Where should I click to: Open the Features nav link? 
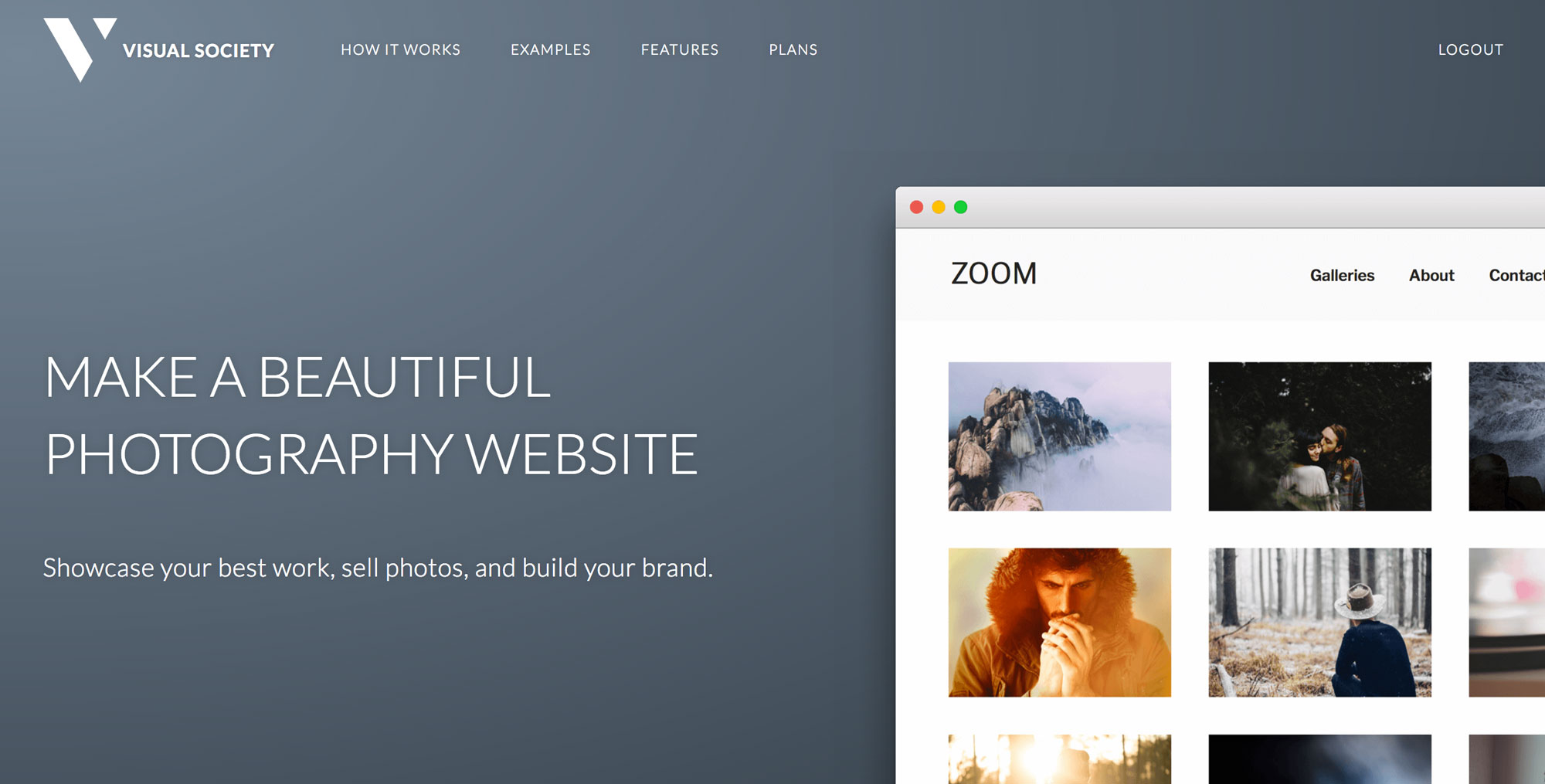pos(680,49)
